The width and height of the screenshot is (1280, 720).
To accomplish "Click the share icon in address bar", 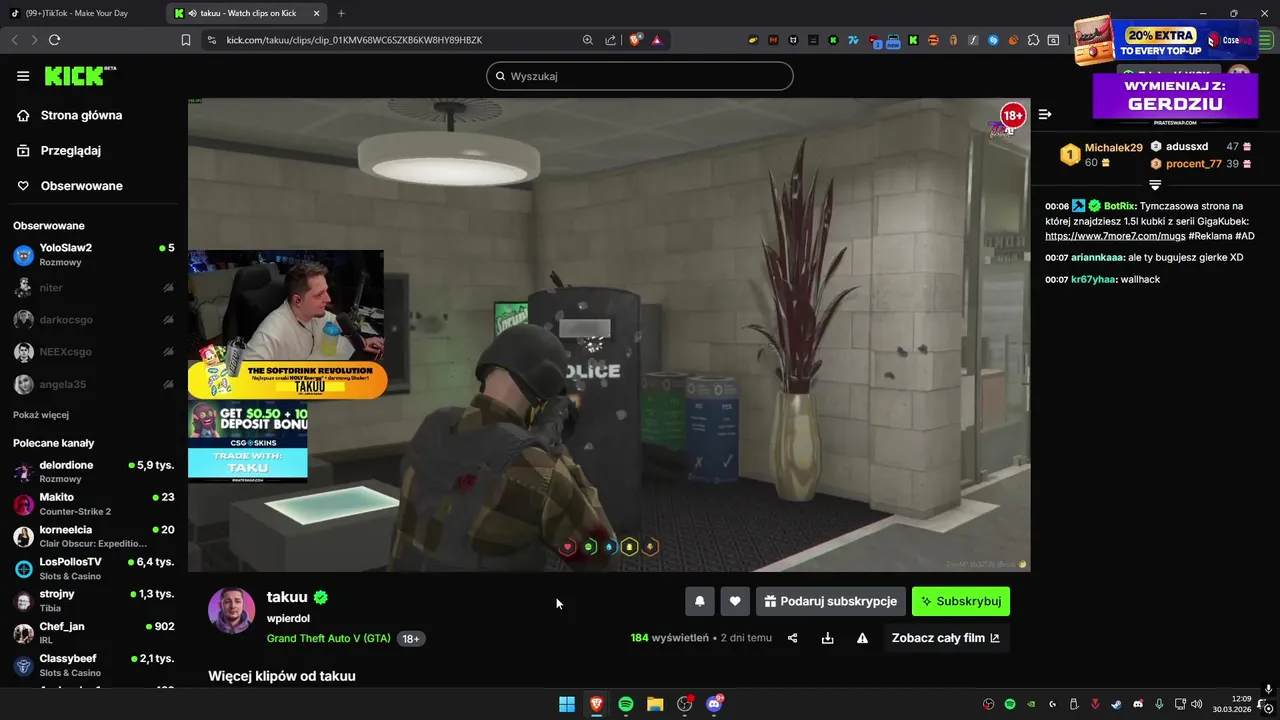I will point(611,40).
